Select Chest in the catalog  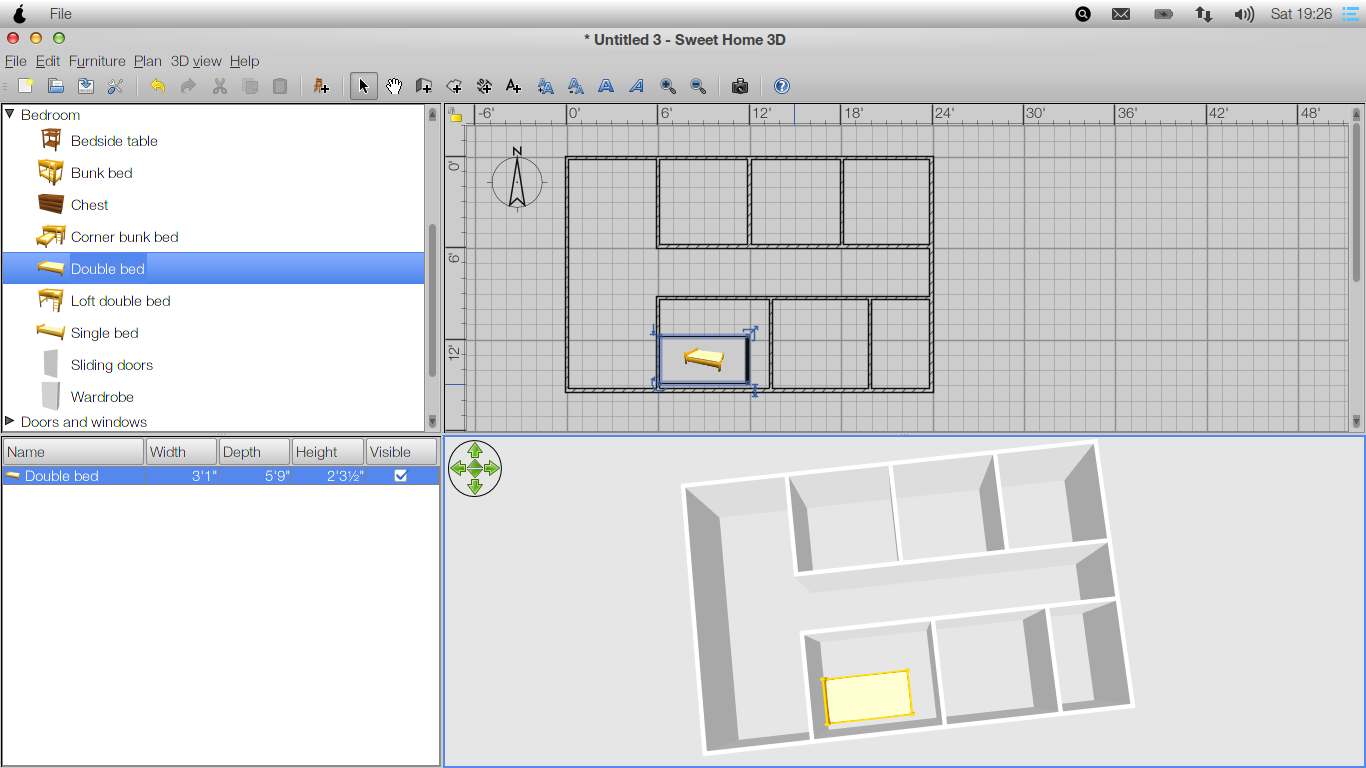pyautogui.click(x=89, y=205)
